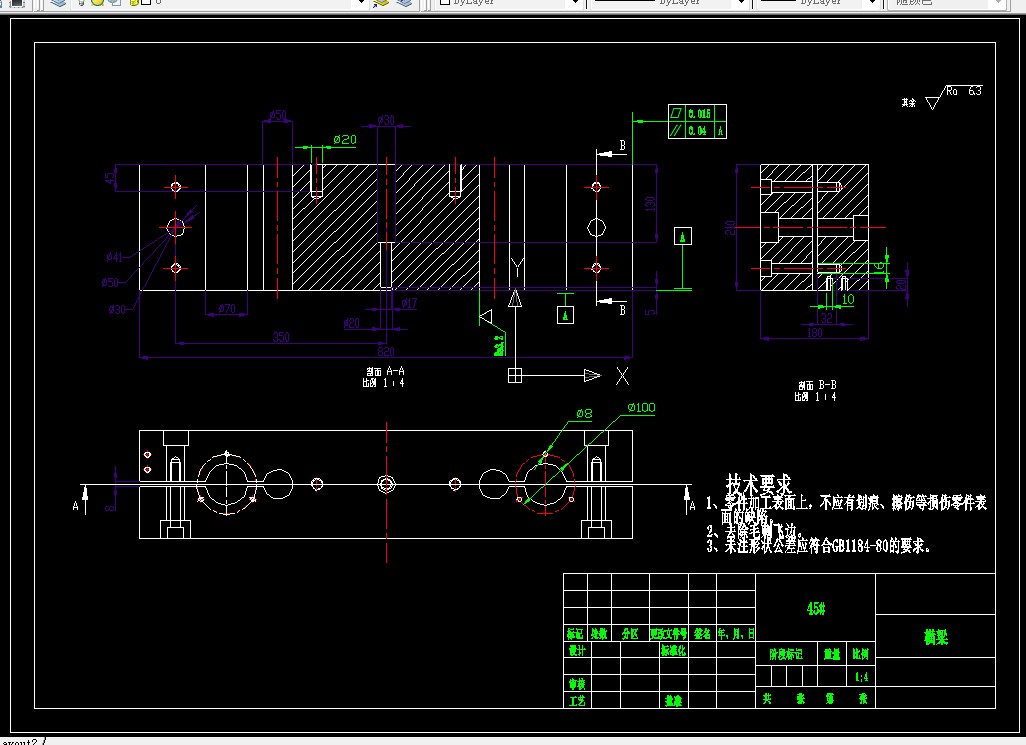Viewport: 1026px width, 745px height.
Task: Select the flatness symbol in tolerance frame
Action: click(676, 113)
